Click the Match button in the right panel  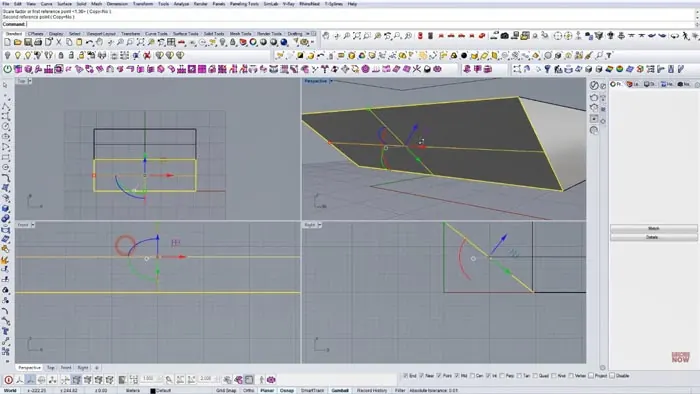coord(654,228)
